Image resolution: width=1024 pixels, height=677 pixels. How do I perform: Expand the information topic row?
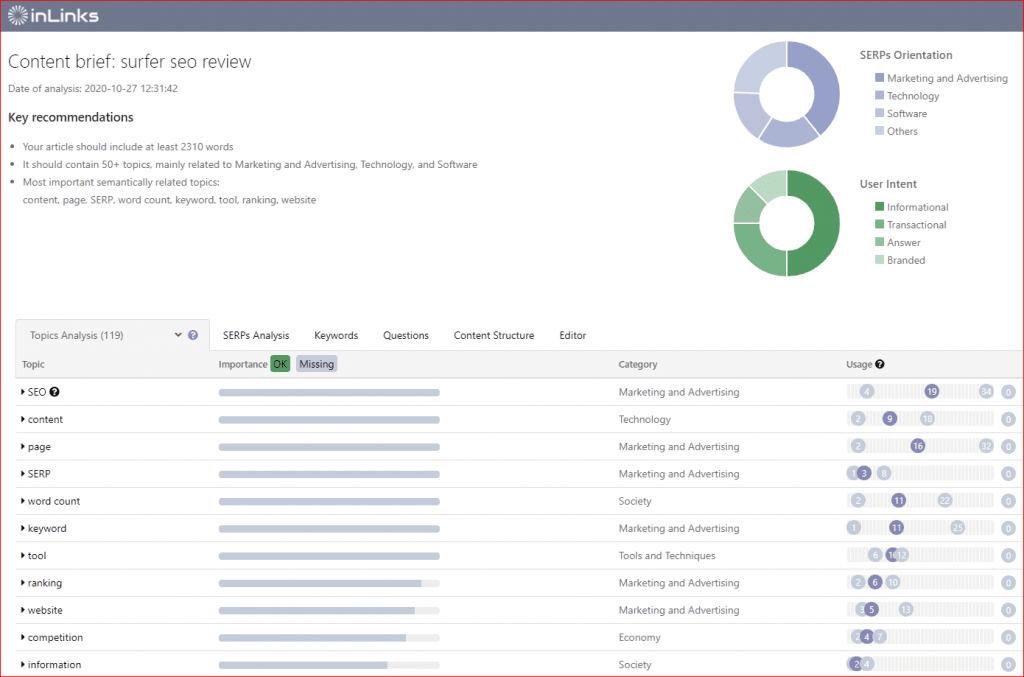pos(23,665)
